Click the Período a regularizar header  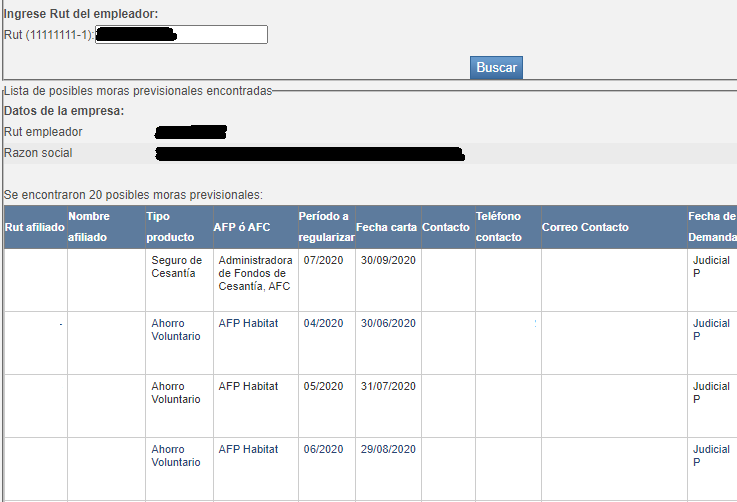pos(324,227)
